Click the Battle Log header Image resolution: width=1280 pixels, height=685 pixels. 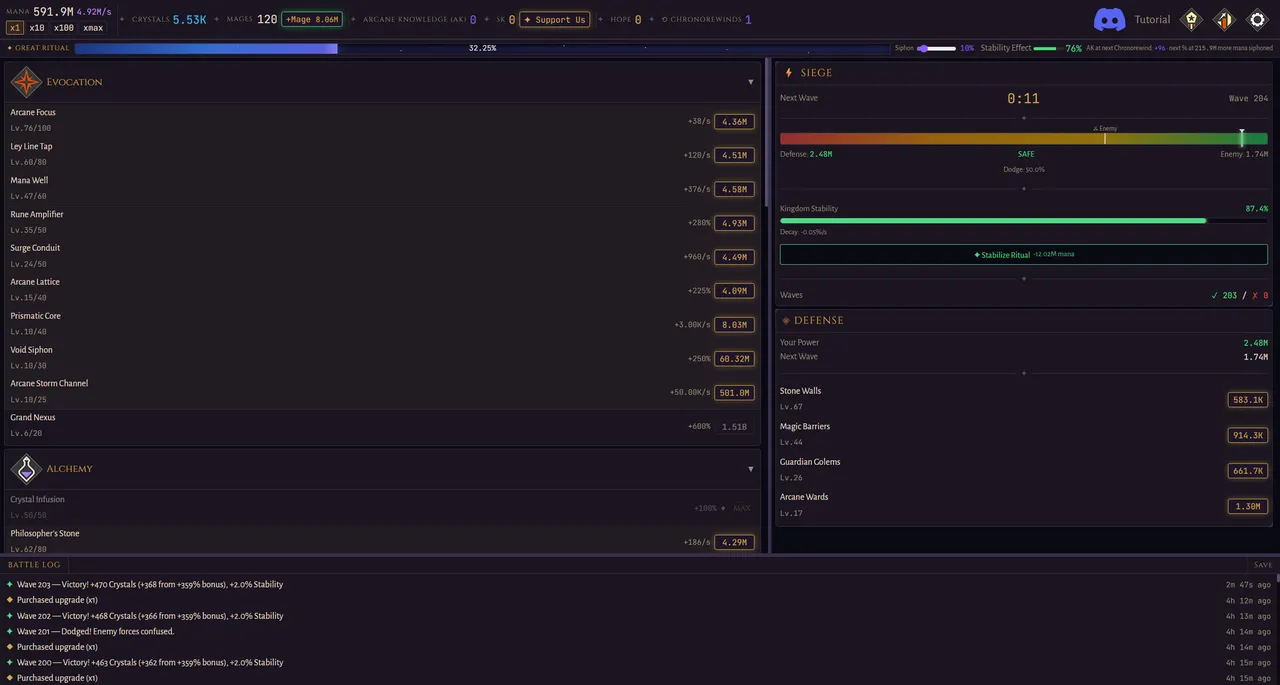[34, 565]
